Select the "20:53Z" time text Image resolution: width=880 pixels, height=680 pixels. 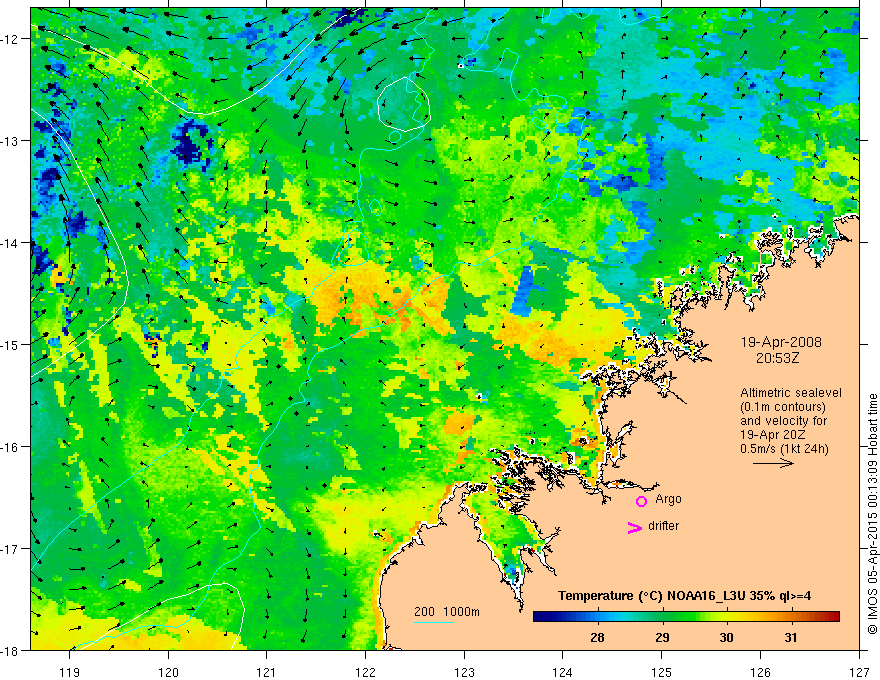[x=777, y=358]
